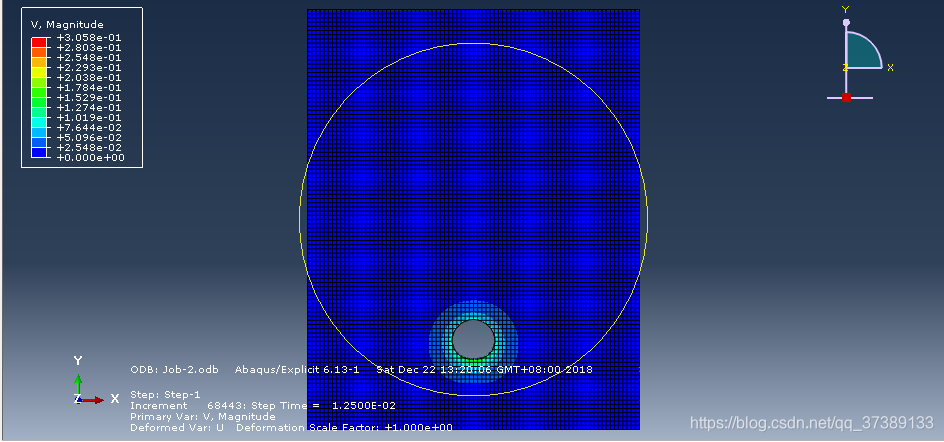Click the +3.058e-01 maximum legend value

tap(90, 37)
